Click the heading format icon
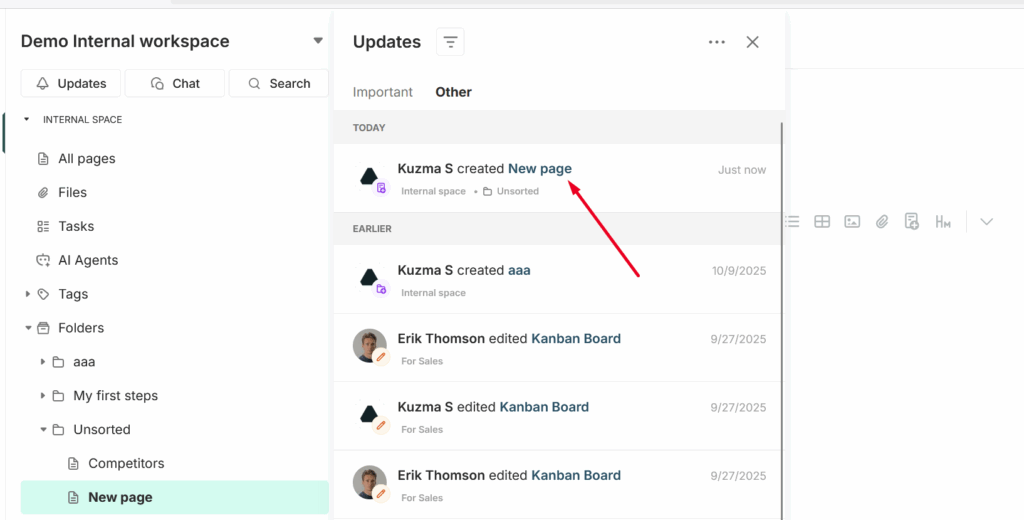Viewport: 1024px width, 520px height. click(x=942, y=222)
